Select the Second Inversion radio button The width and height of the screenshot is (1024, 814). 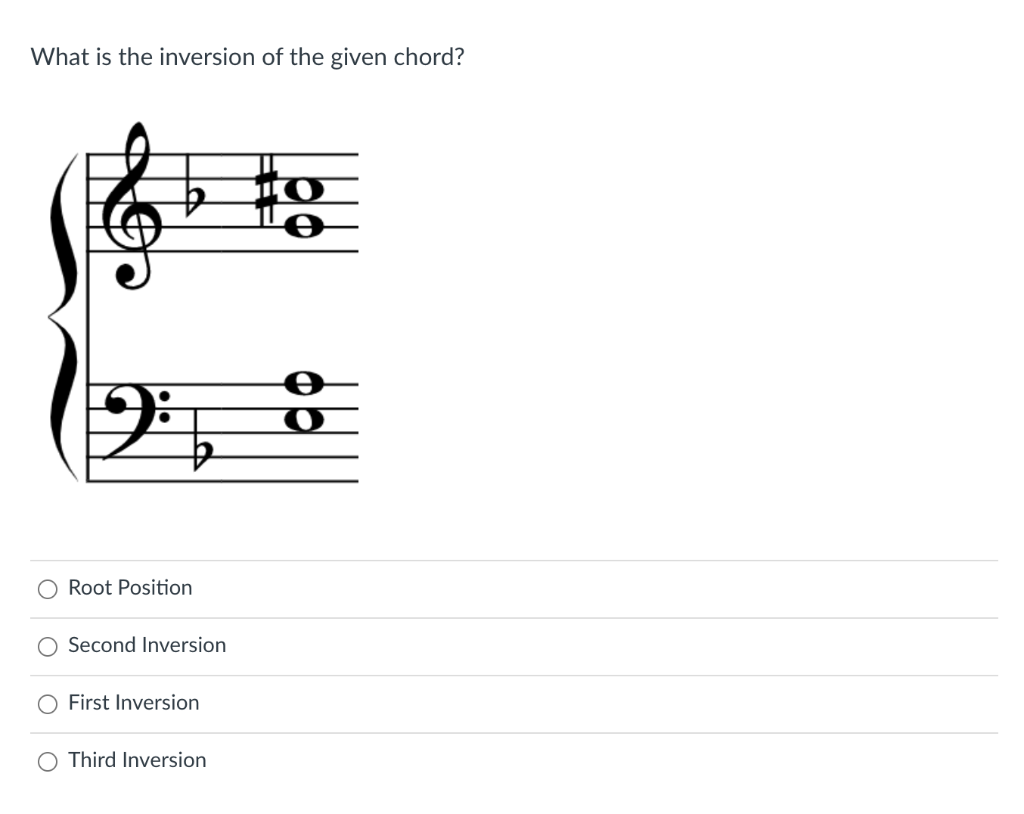[47, 646]
